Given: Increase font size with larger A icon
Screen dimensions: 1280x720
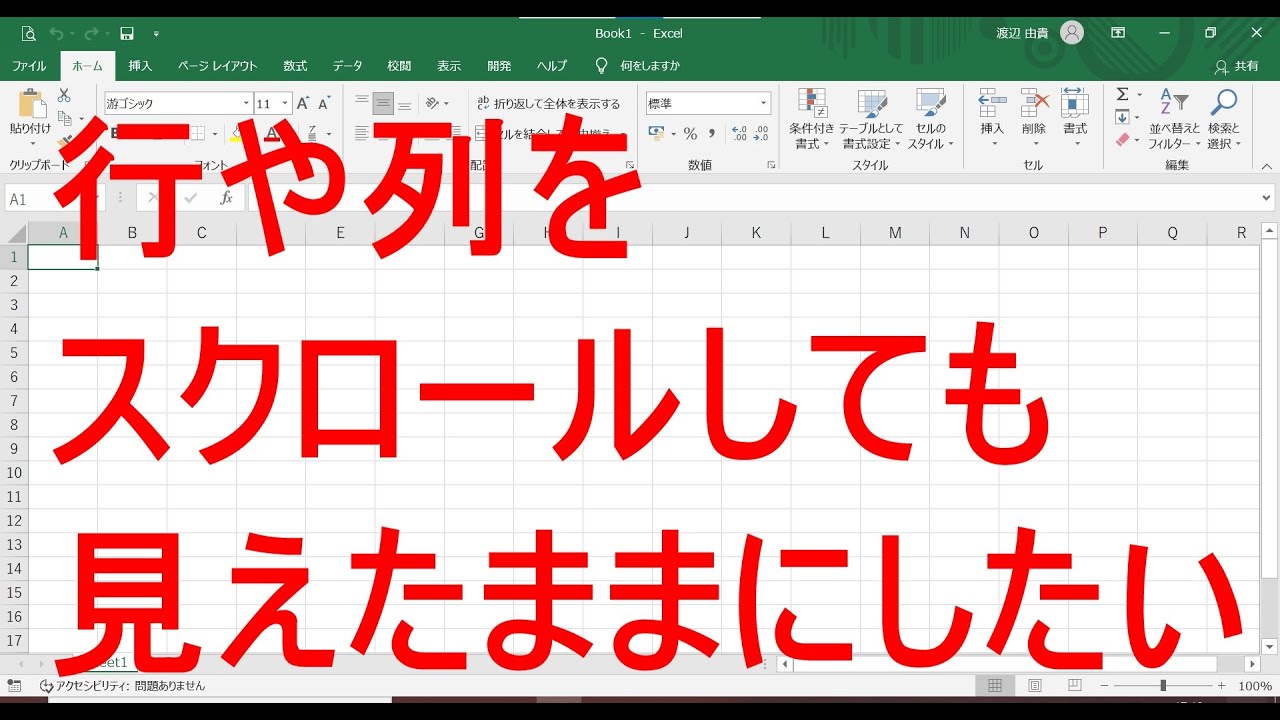Looking at the screenshot, I should pyautogui.click(x=303, y=103).
